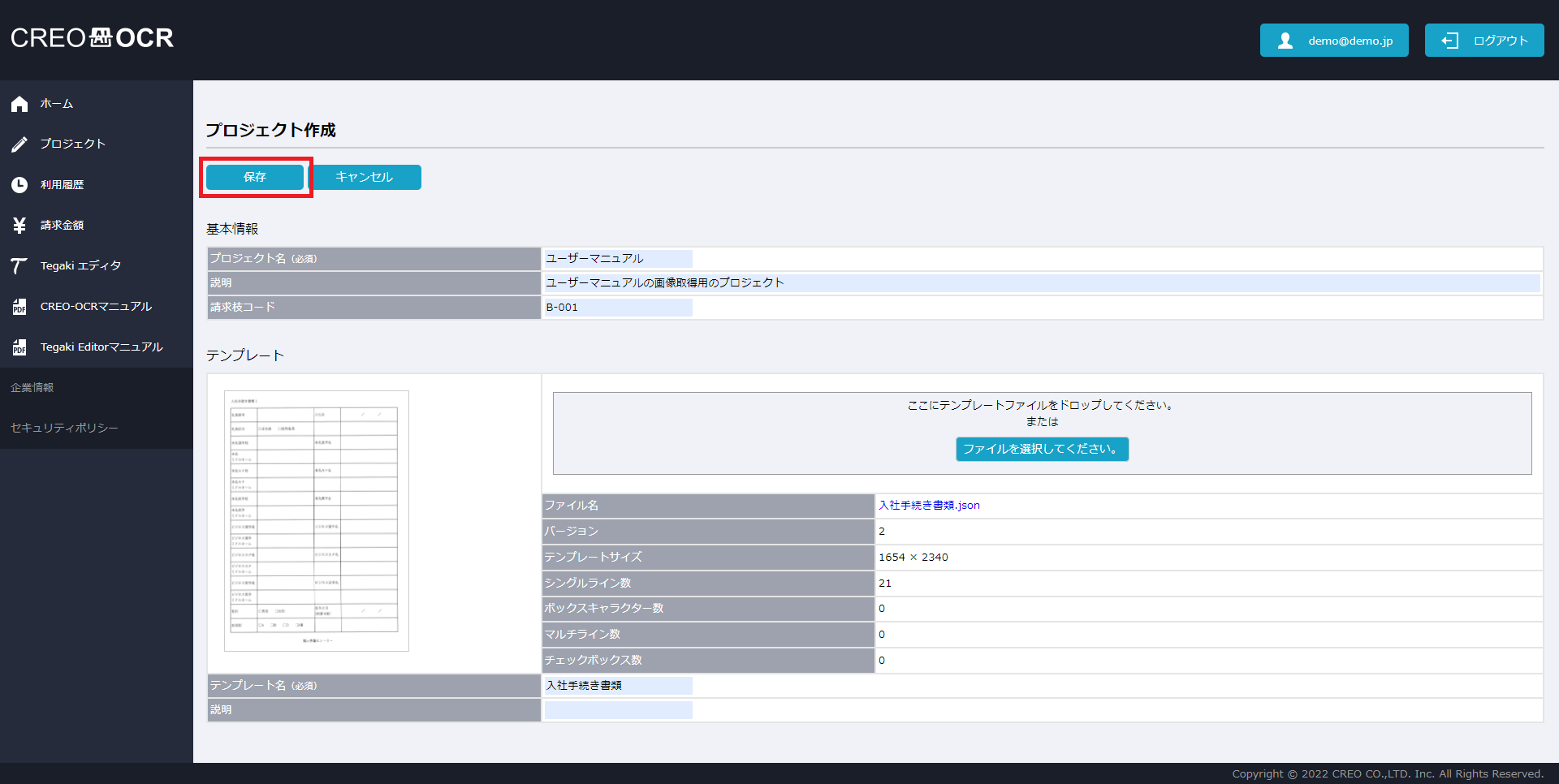This screenshot has width=1559, height=784.
Task: Click the clock usage history icon
Action: (19, 185)
